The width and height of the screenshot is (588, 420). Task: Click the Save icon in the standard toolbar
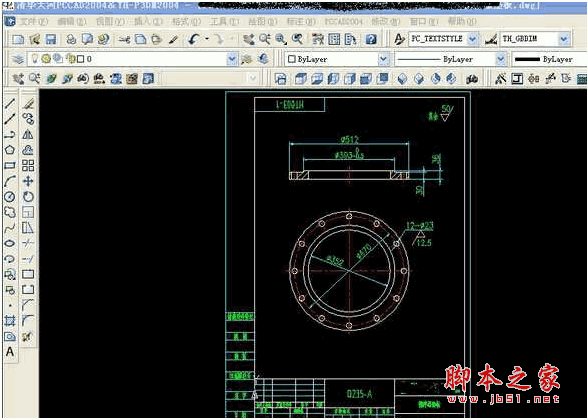[x=51, y=39]
